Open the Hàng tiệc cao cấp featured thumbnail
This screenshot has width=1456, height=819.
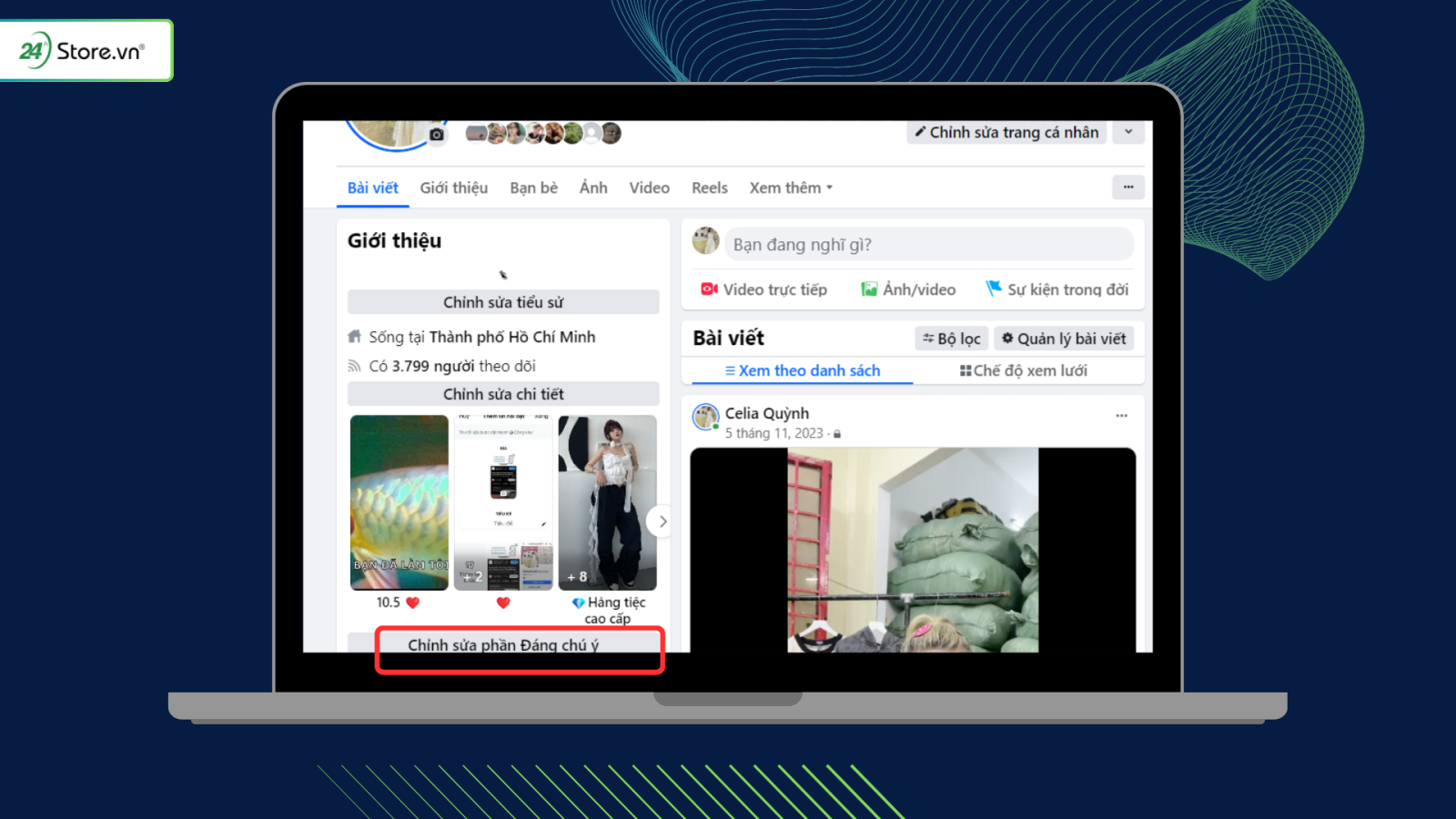tap(607, 502)
